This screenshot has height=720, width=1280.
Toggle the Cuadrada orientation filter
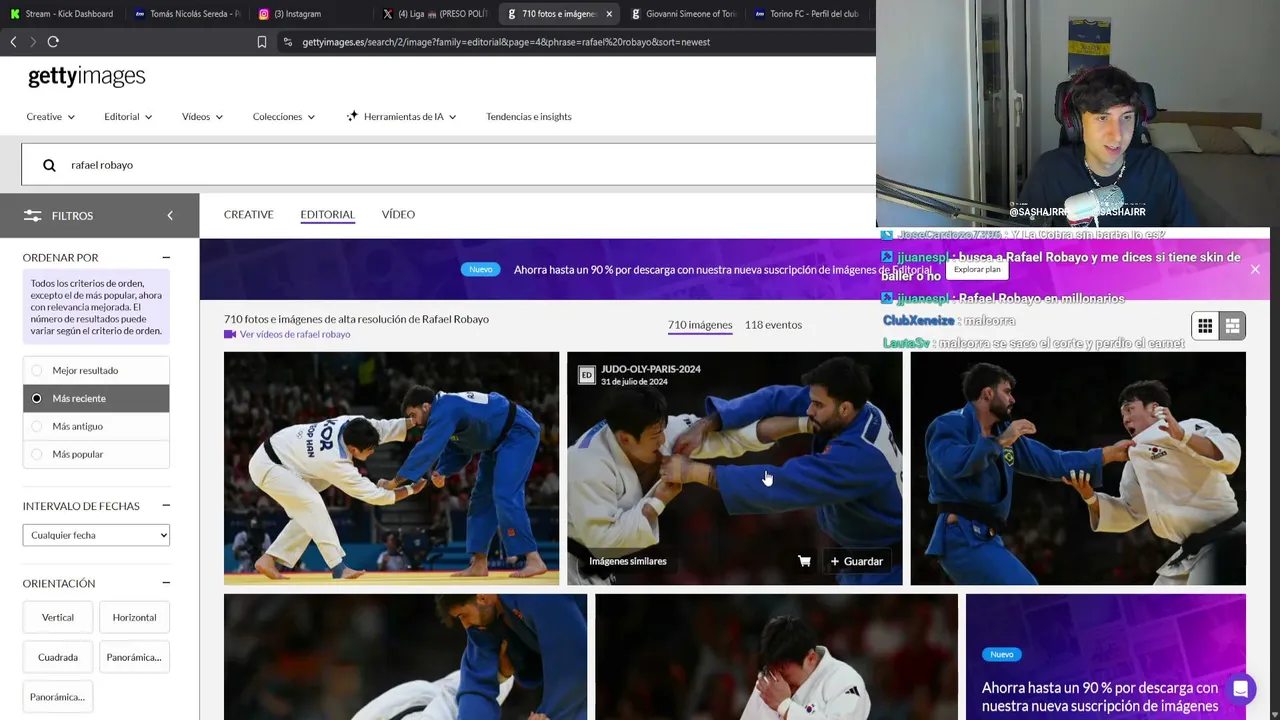click(58, 657)
